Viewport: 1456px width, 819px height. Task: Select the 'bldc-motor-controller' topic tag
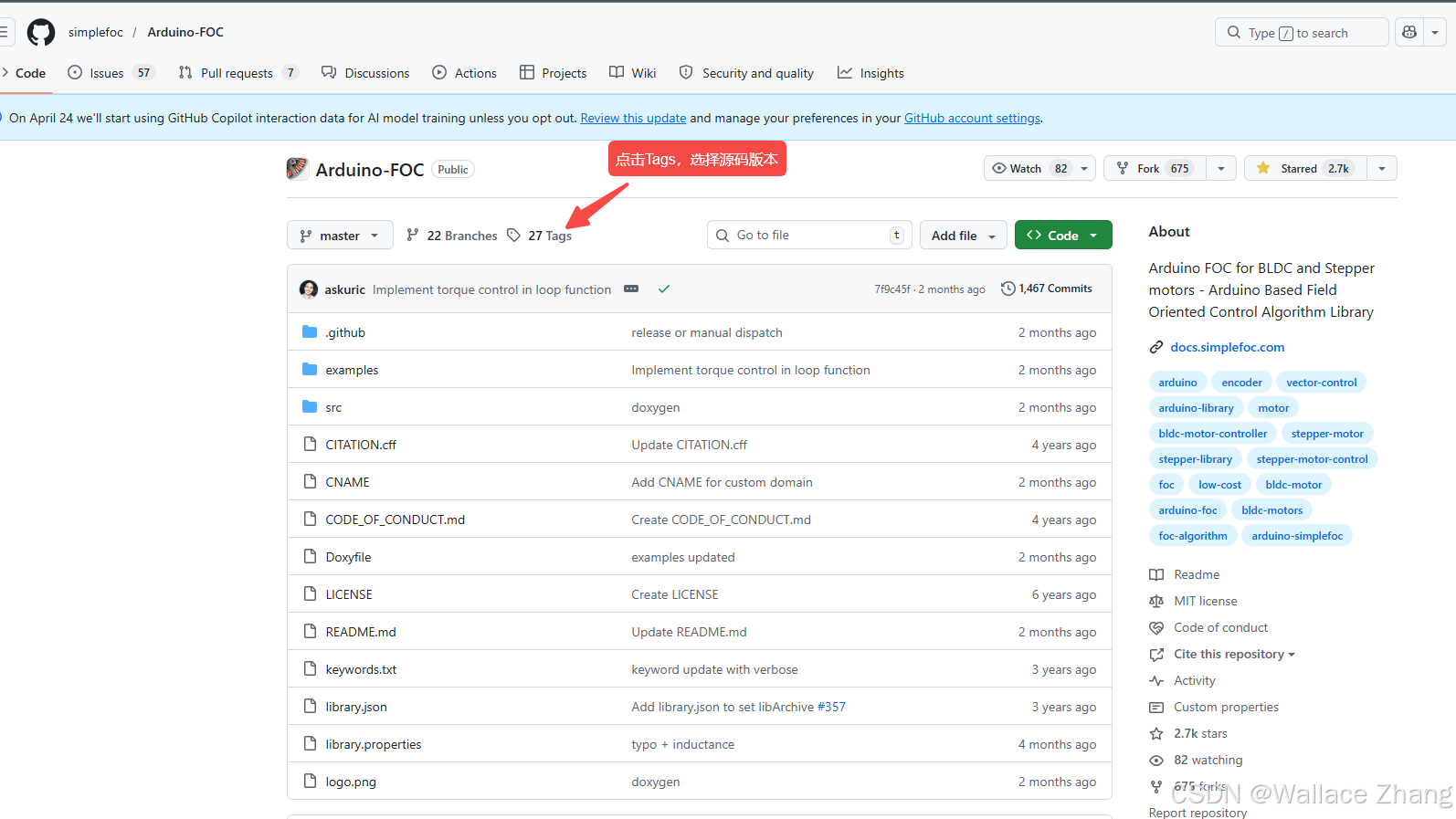[1212, 434]
